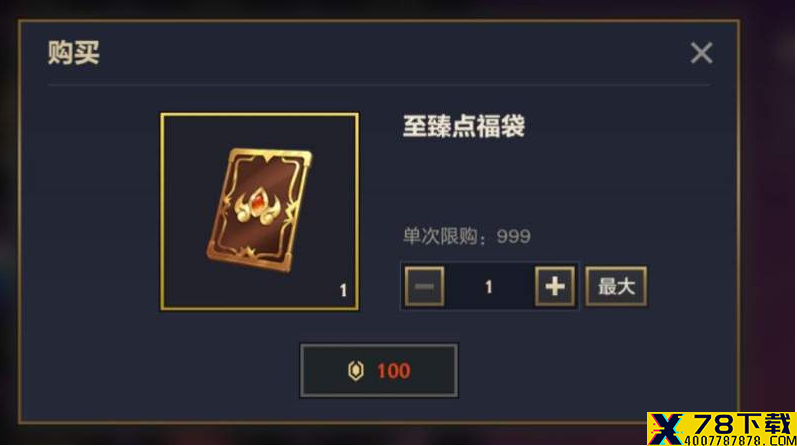Select the quantity field showing 1
Image resolution: width=797 pixels, height=446 pixels.
pos(489,287)
